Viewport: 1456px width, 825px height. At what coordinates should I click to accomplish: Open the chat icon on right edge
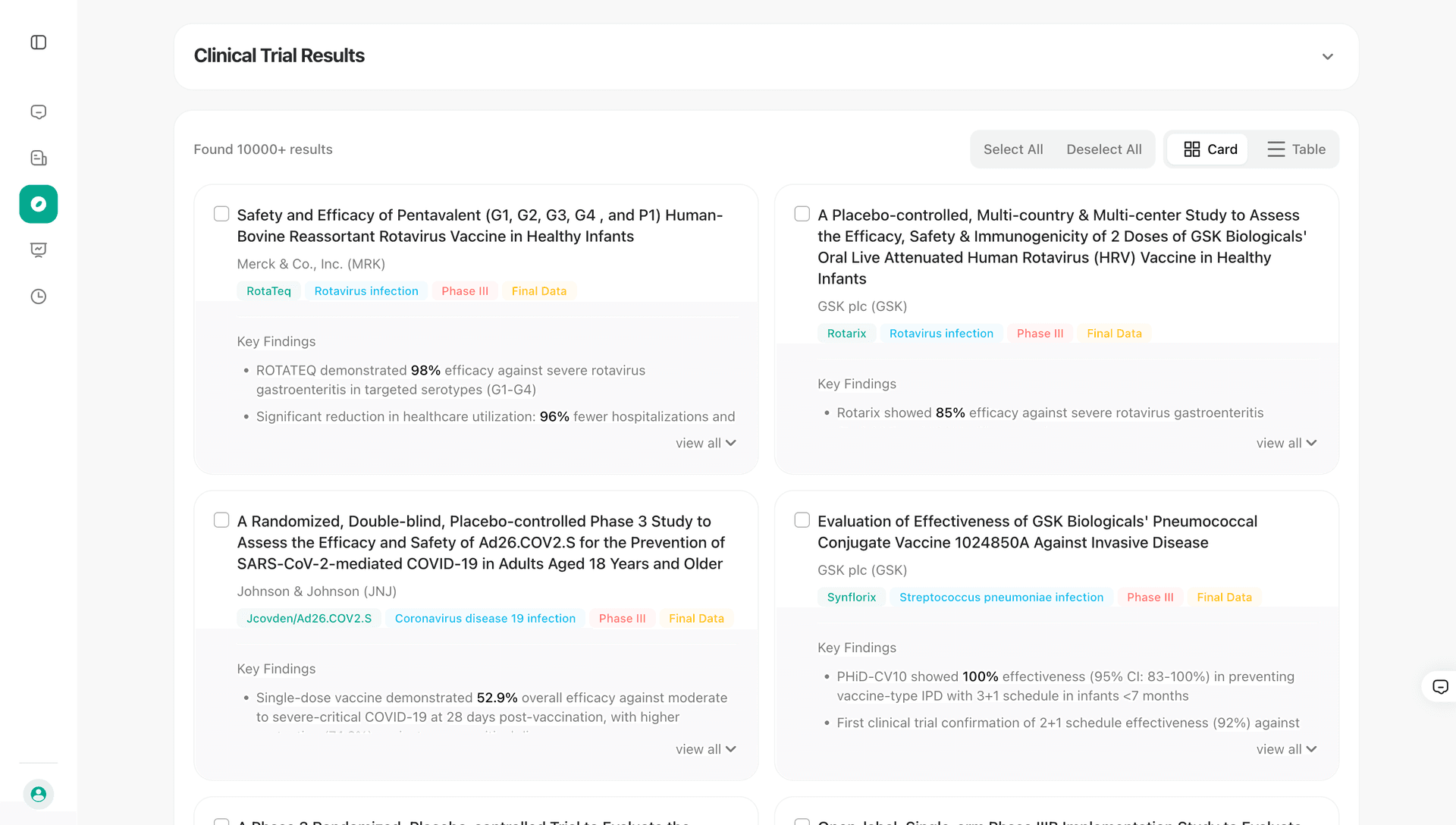pyautogui.click(x=1440, y=686)
